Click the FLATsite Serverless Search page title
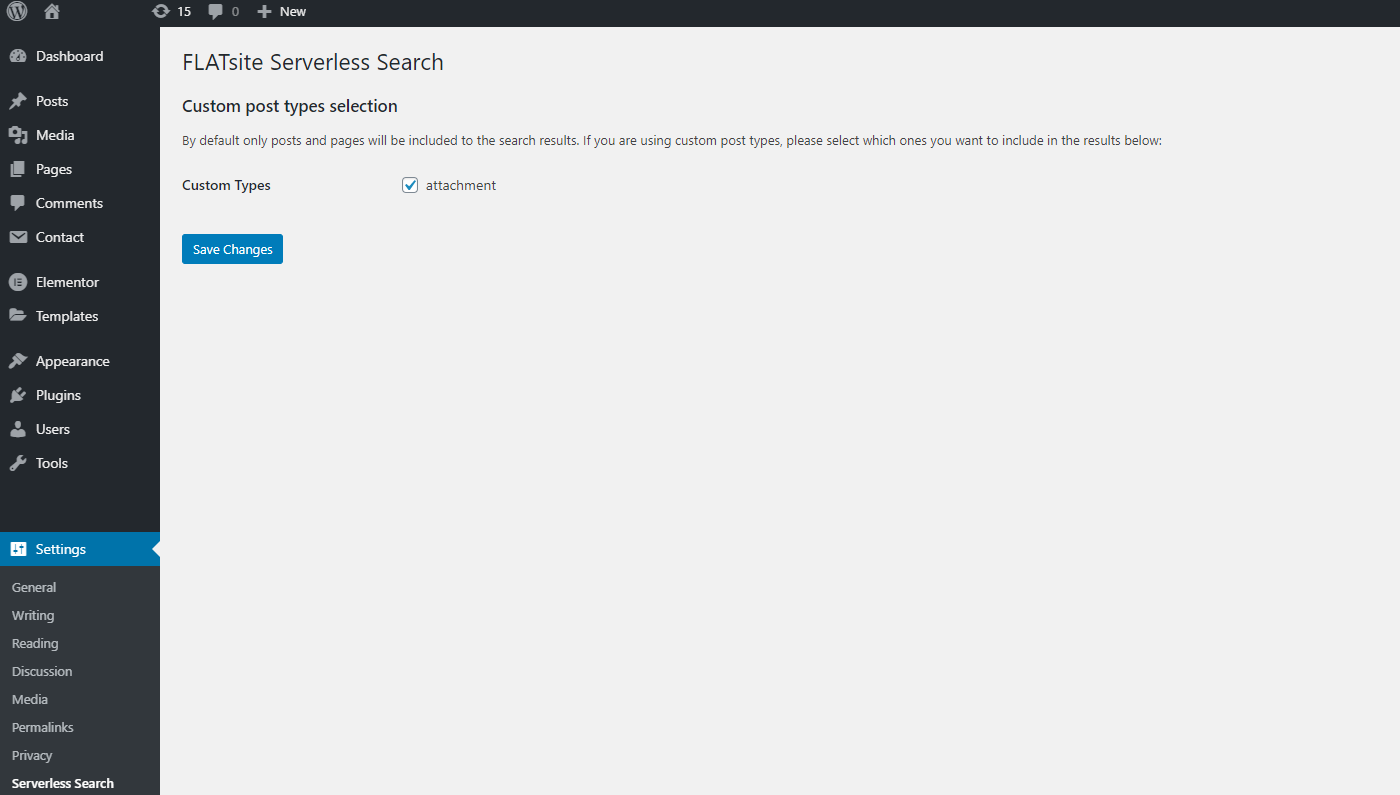The image size is (1400, 795). (x=313, y=62)
